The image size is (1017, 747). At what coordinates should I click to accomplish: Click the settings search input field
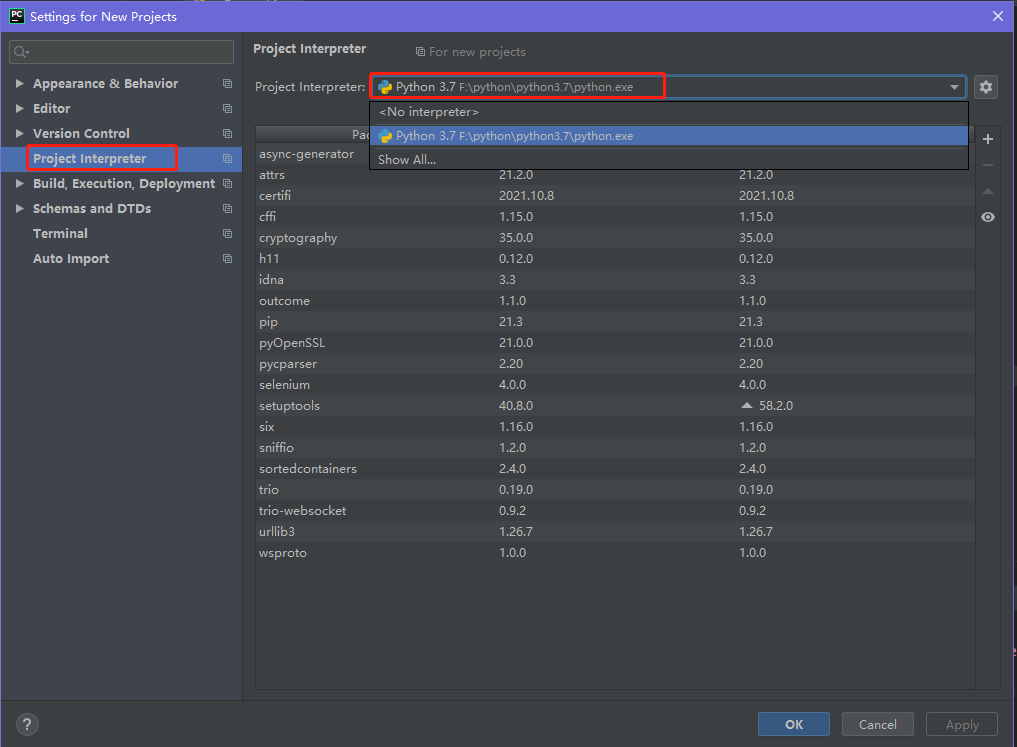point(121,52)
